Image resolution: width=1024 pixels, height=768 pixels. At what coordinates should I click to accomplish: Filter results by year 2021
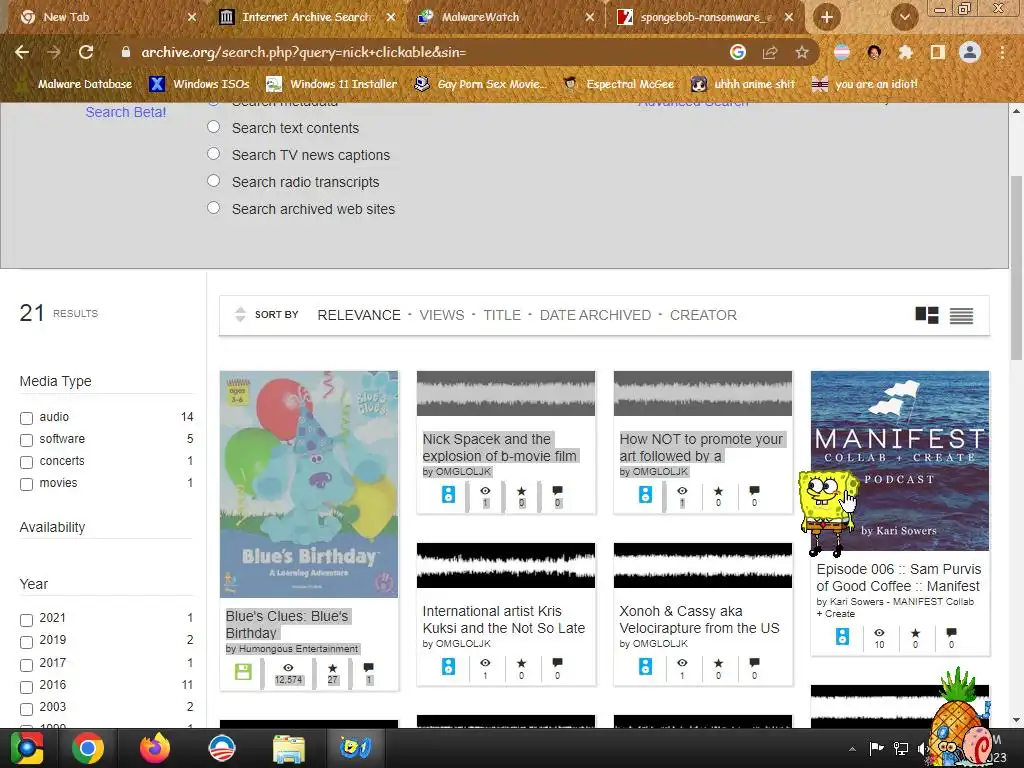tap(26, 620)
